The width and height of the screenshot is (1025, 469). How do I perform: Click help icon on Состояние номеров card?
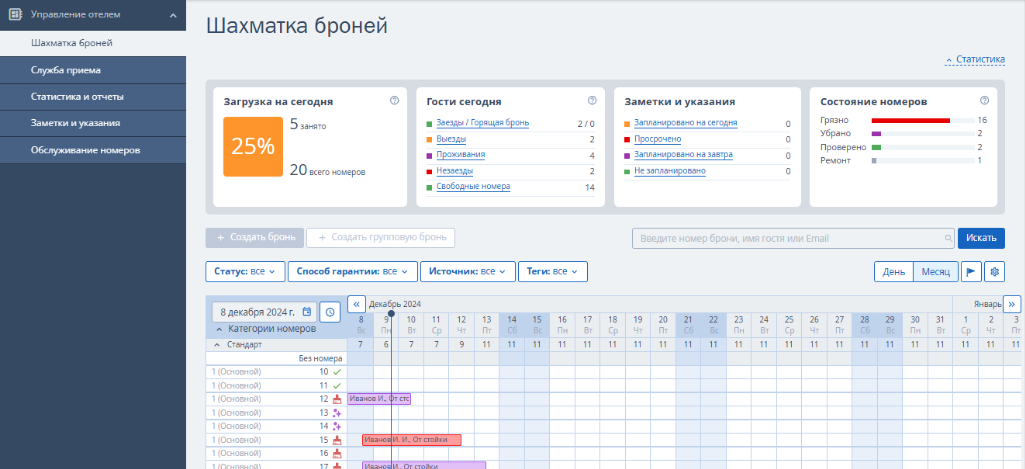985,101
